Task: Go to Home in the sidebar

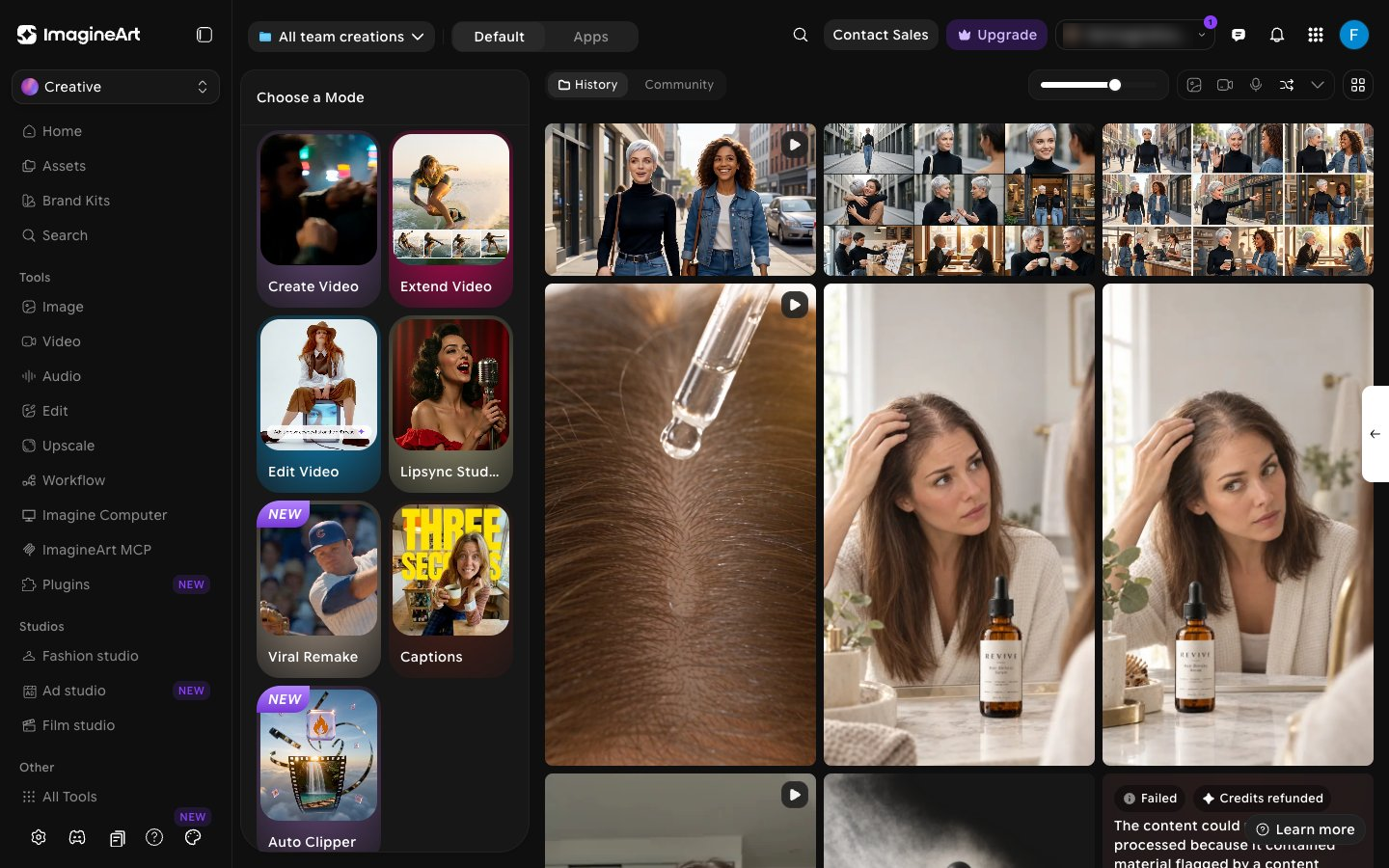Action: (116, 131)
